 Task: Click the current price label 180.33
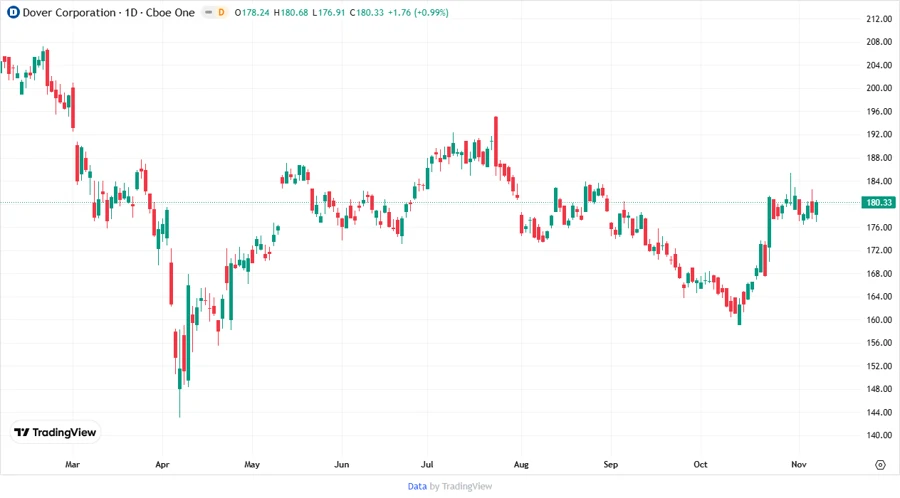[x=878, y=203]
